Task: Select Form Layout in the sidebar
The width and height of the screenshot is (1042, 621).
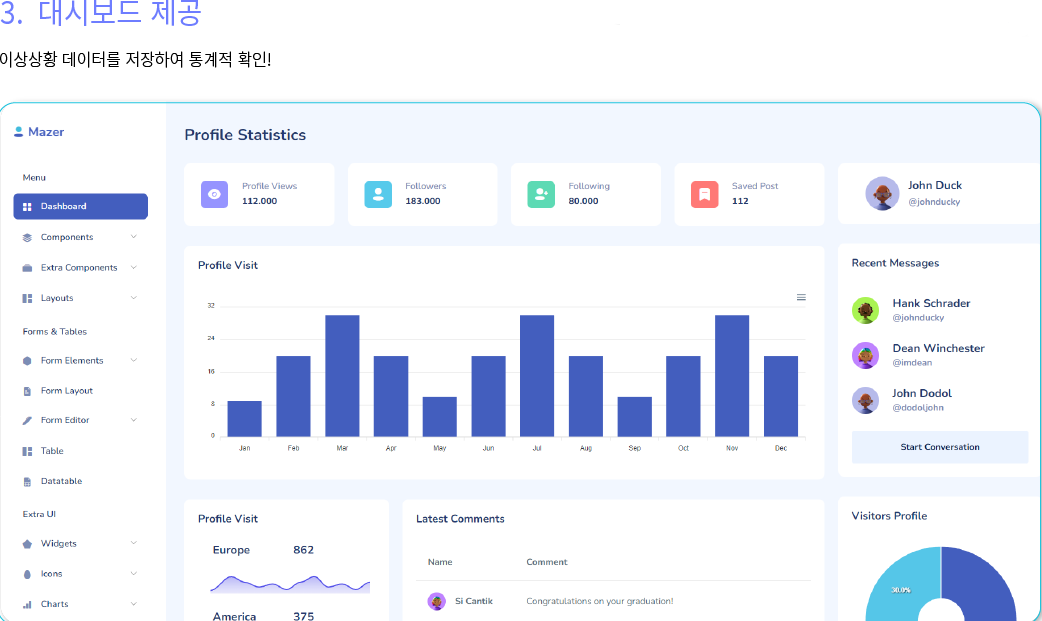Action: point(80,391)
